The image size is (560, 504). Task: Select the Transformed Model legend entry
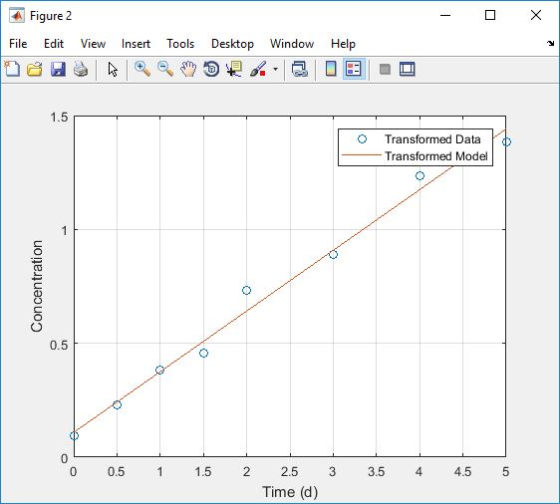tap(436, 156)
